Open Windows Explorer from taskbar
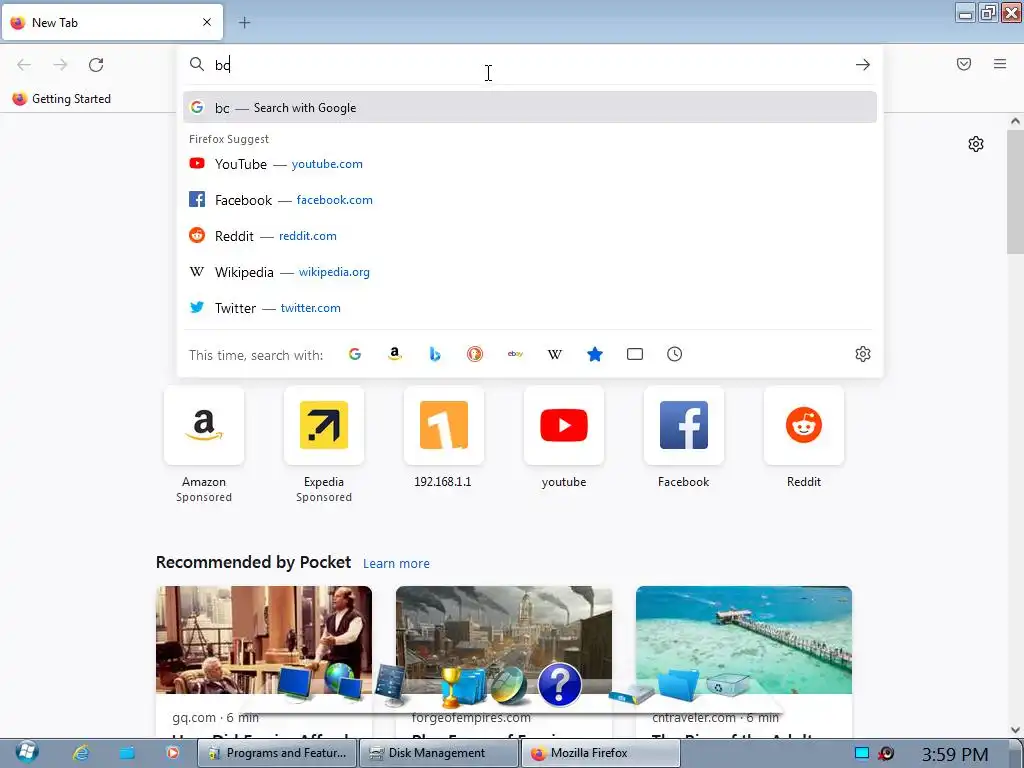This screenshot has height=768, width=1024. tap(127, 753)
